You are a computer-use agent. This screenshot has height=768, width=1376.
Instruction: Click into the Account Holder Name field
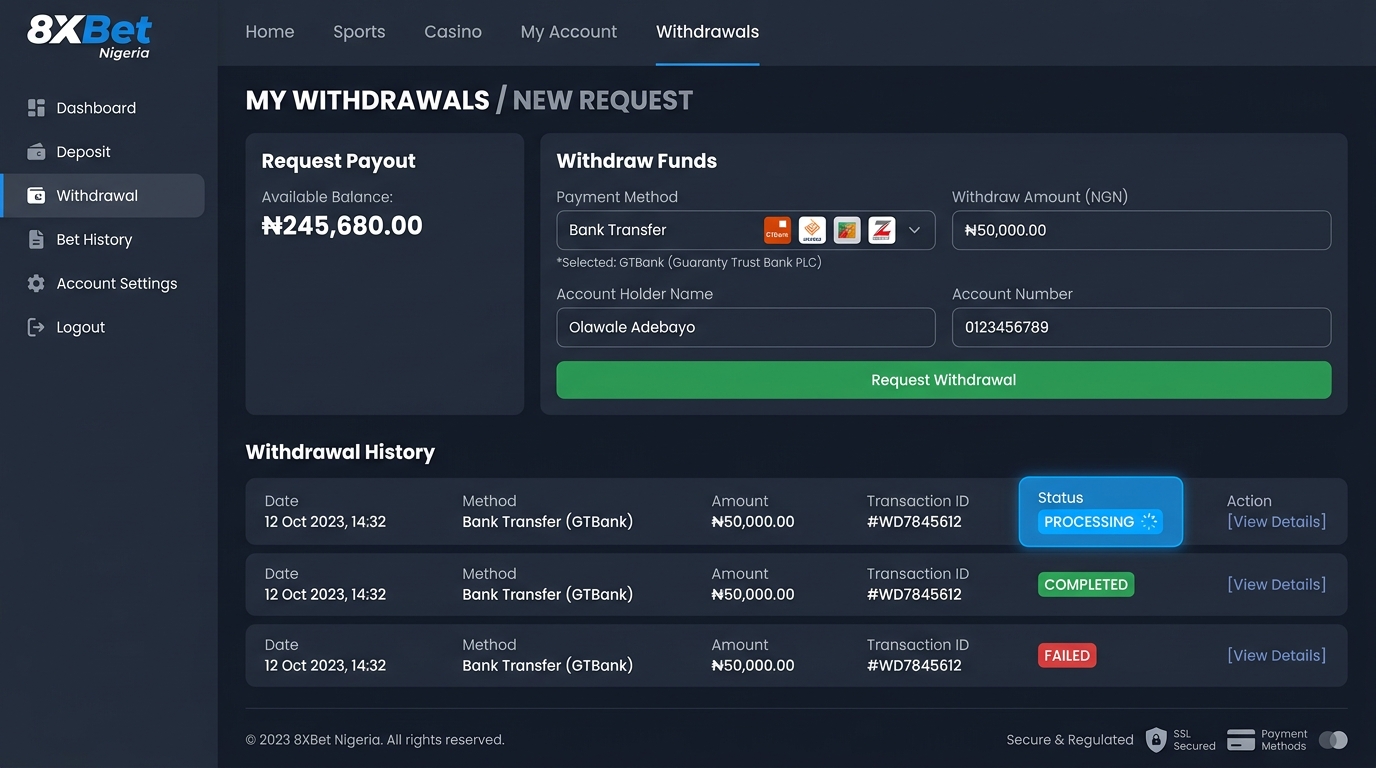point(746,327)
